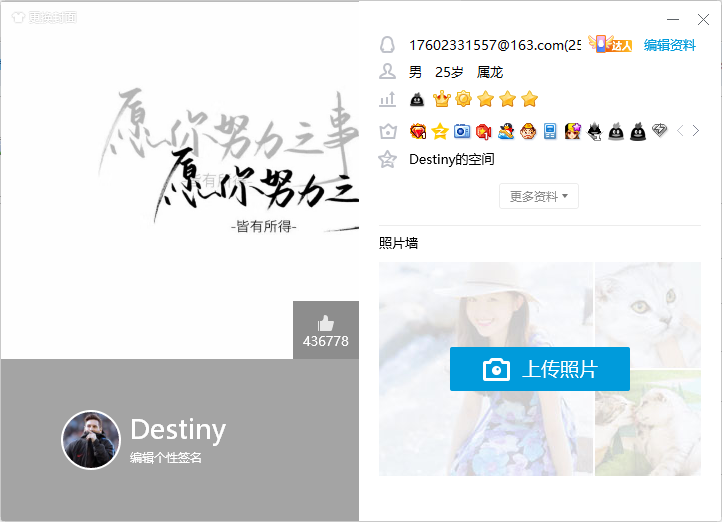
Task: Click the sun level icon
Action: (x=463, y=99)
